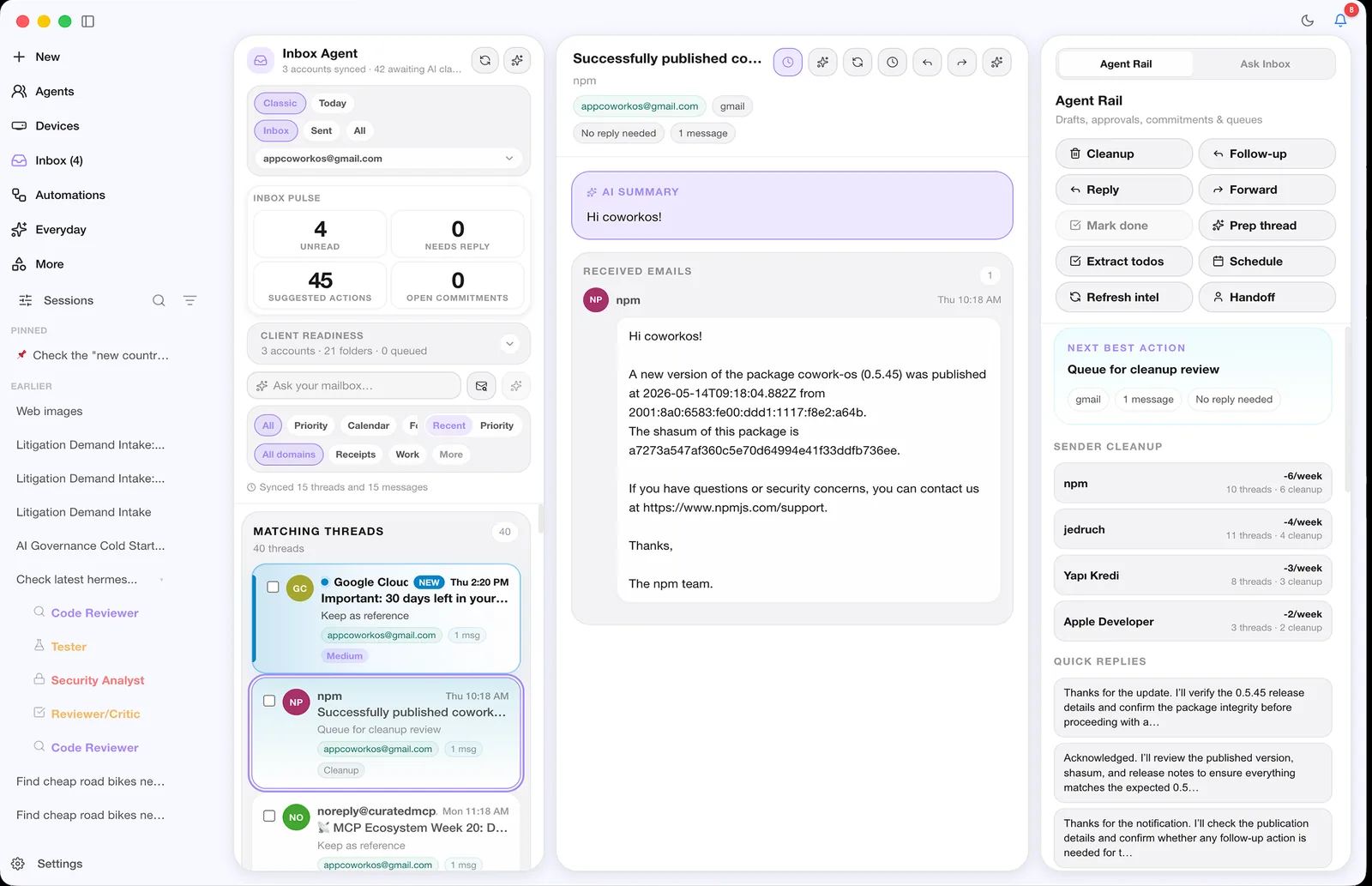
Task: Switch to dark mode moon icon
Action: [x=1308, y=21]
